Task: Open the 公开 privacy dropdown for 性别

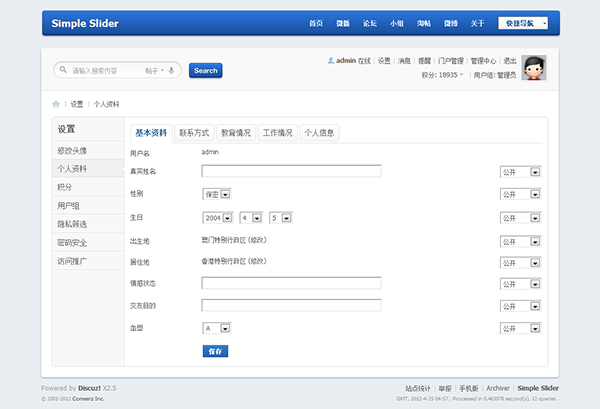Action: click(520, 194)
